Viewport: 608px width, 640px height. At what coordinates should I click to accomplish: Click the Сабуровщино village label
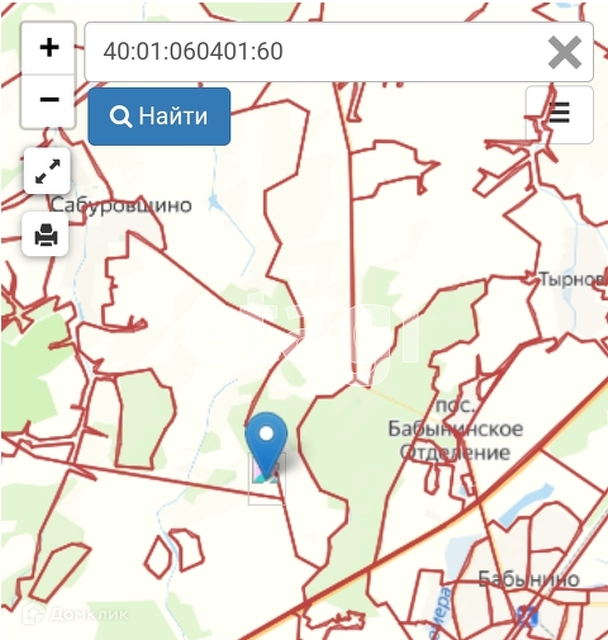pos(121,205)
